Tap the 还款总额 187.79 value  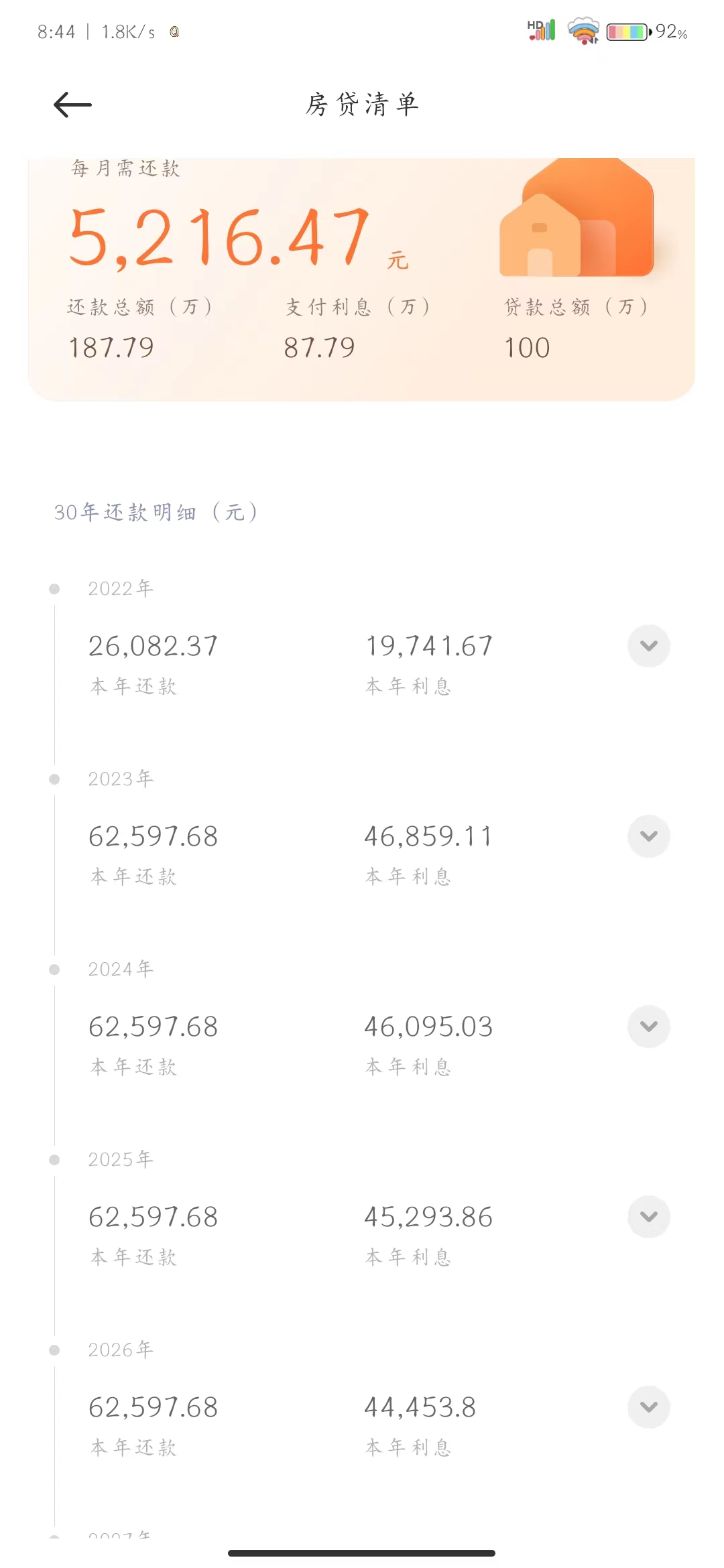[111, 348]
